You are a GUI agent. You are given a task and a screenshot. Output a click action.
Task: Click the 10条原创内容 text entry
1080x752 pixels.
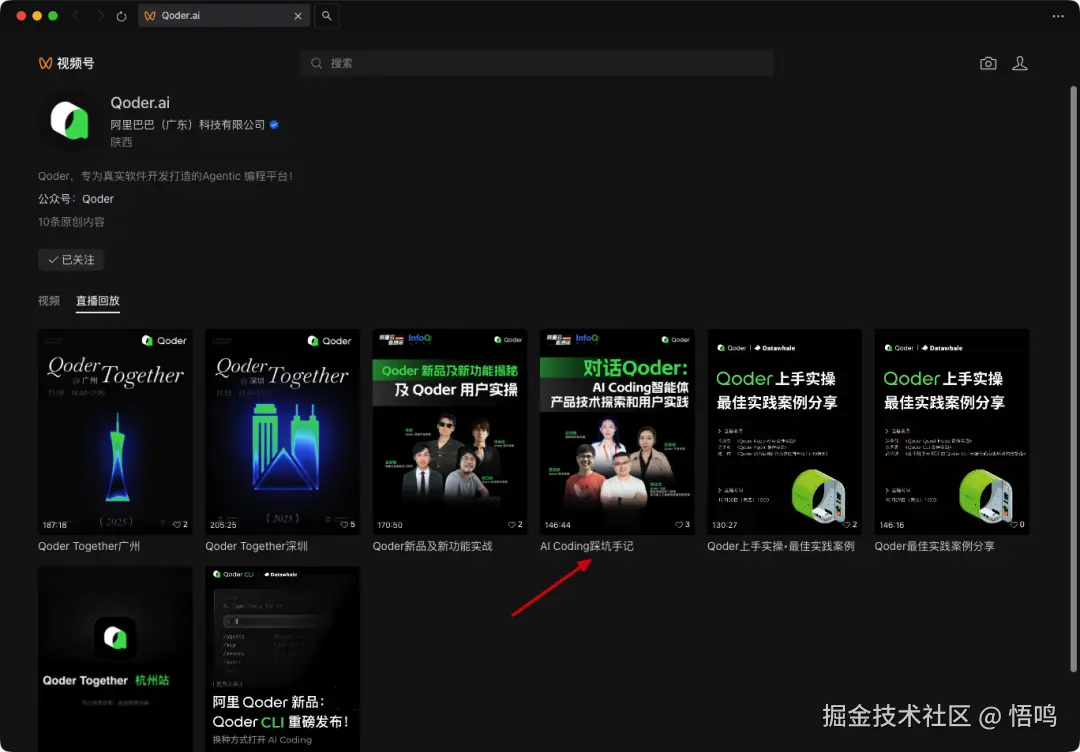pos(73,222)
